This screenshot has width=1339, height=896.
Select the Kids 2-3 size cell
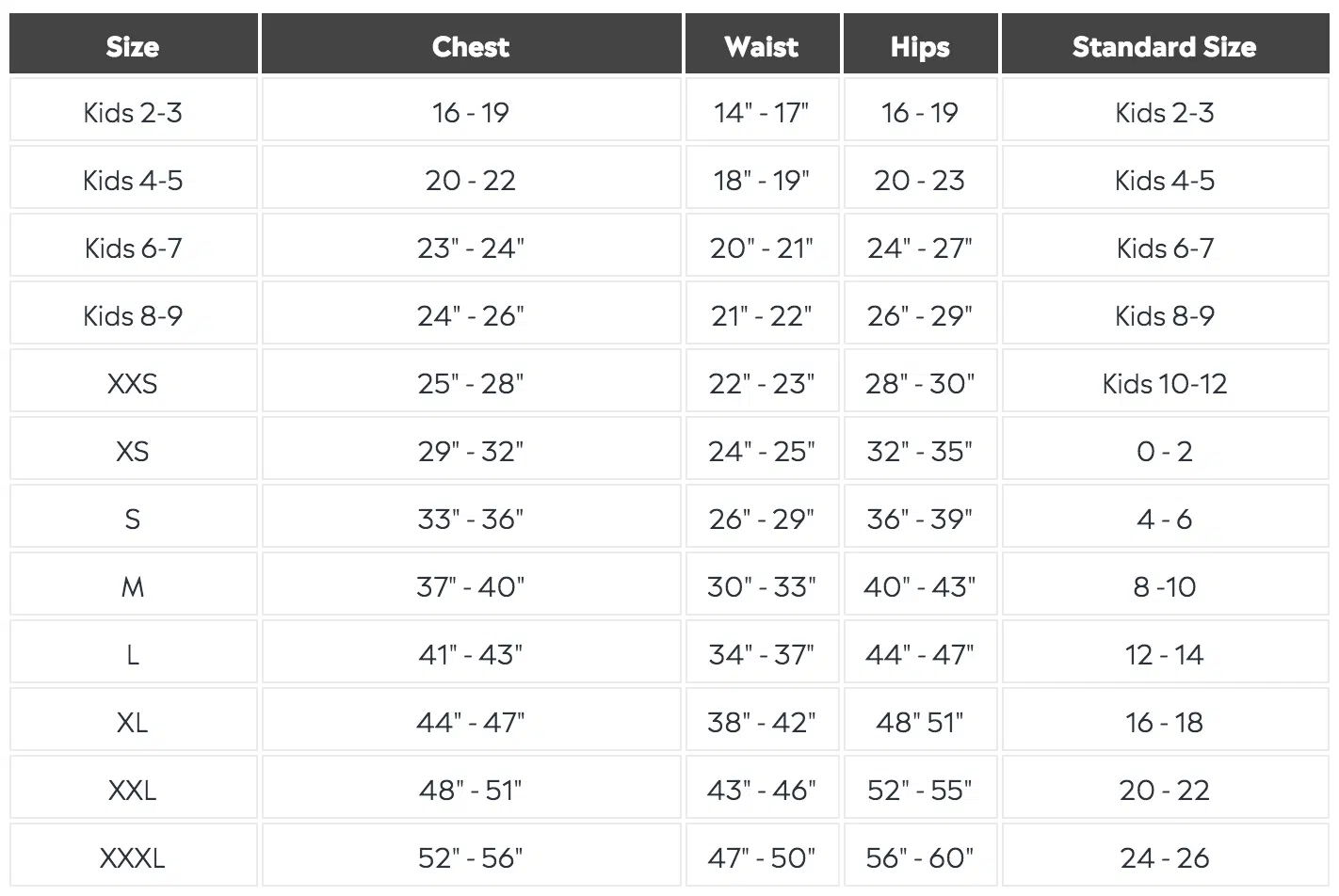(x=133, y=112)
